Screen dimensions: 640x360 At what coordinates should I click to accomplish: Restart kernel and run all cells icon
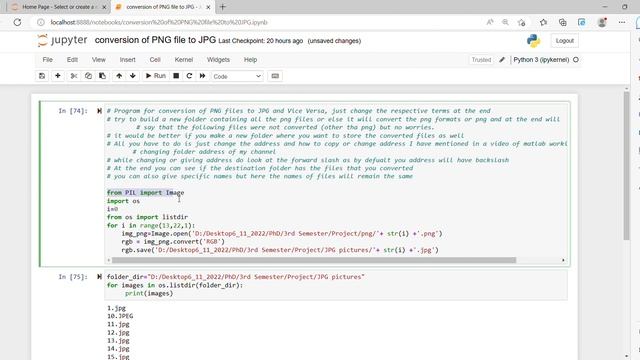tap(202, 76)
